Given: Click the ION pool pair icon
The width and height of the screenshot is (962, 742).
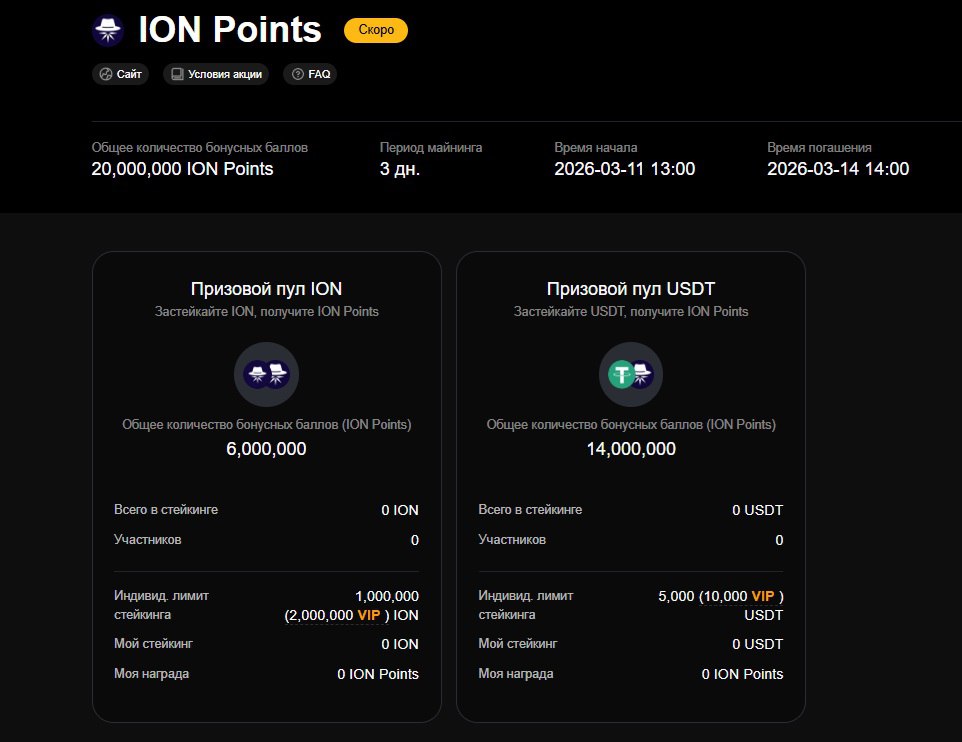Looking at the screenshot, I should click(x=266, y=374).
